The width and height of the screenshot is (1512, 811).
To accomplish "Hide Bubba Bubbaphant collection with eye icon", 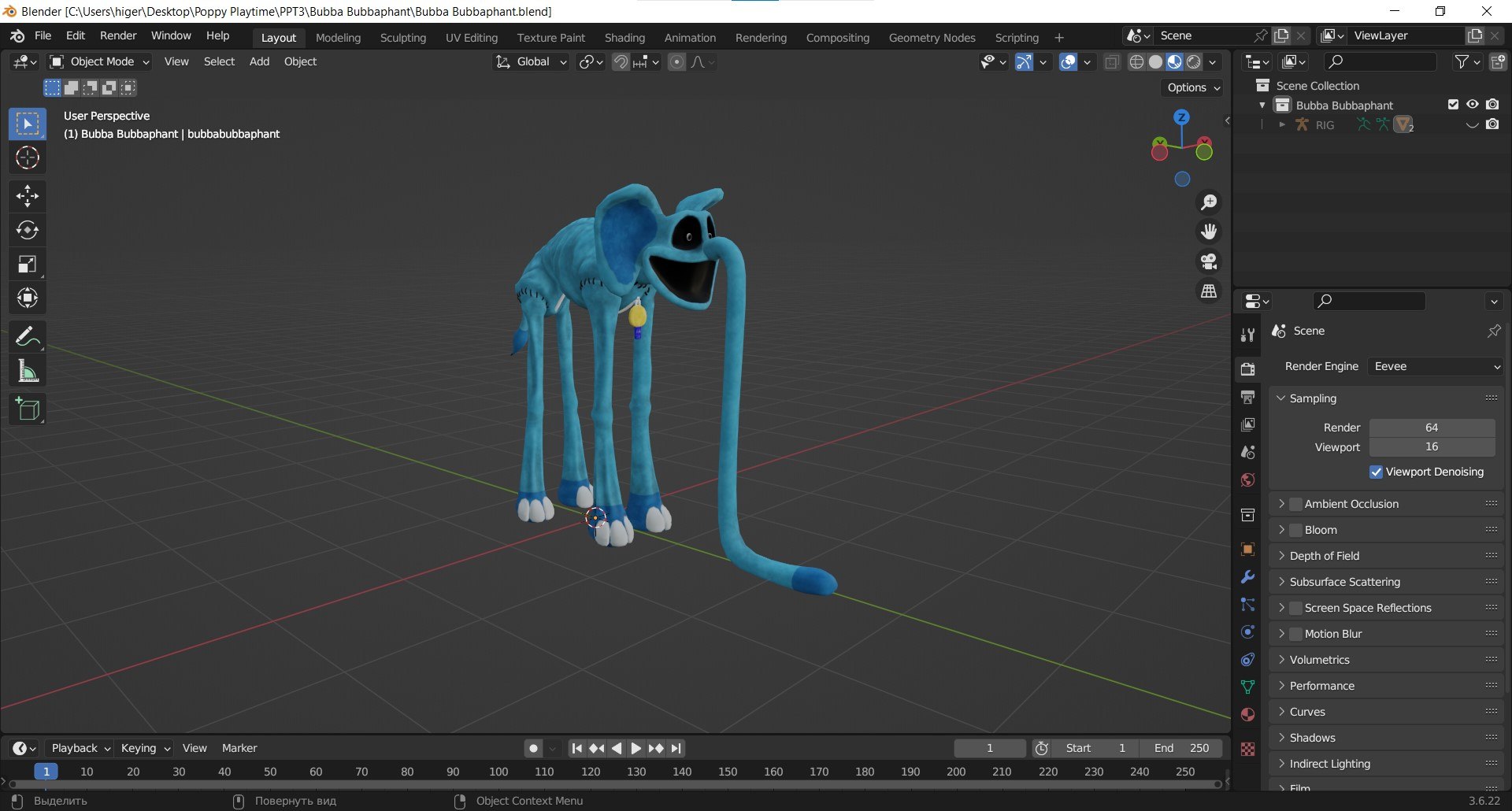I will tap(1473, 105).
